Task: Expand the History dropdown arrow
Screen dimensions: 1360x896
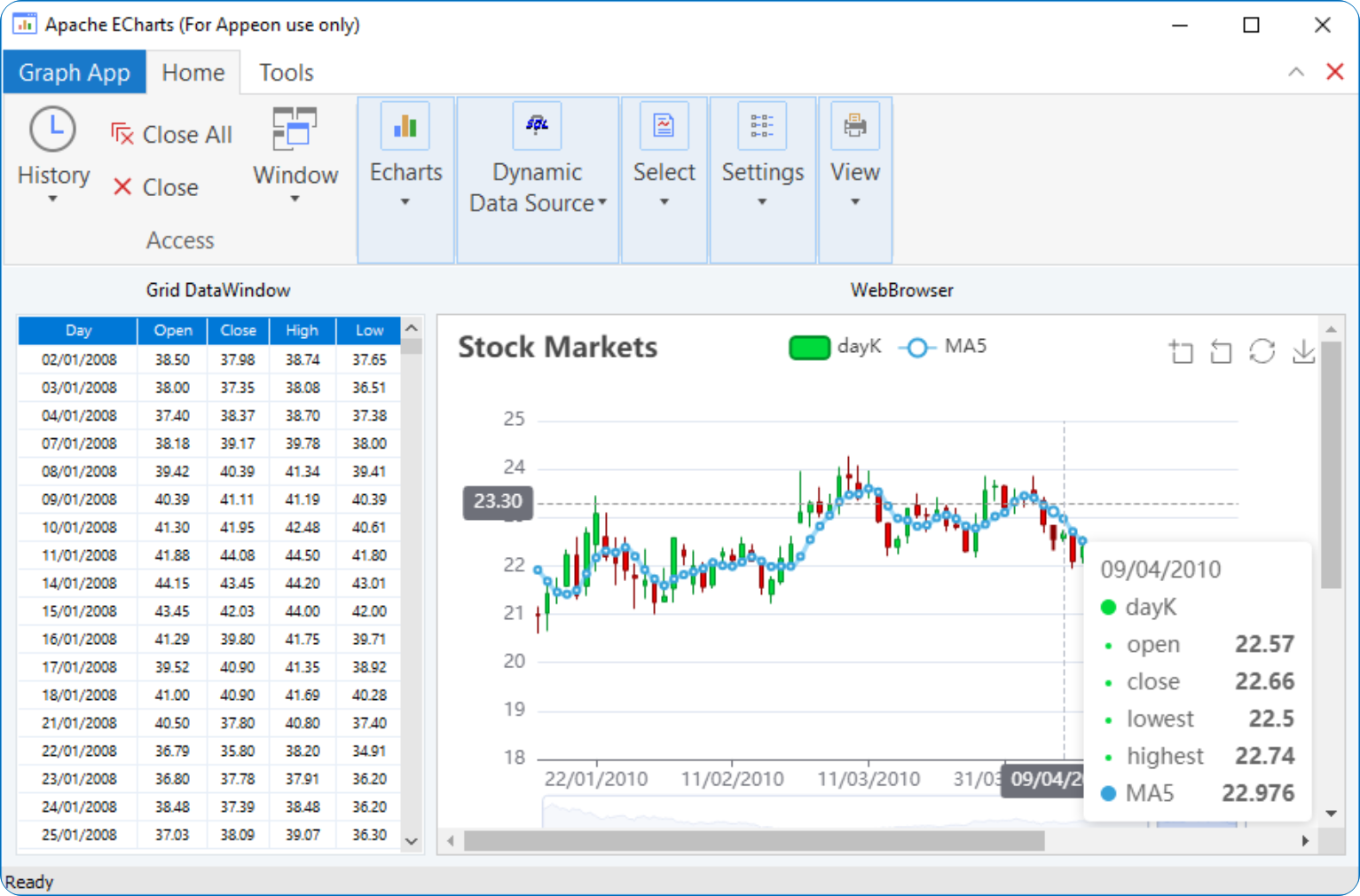Action: (52, 200)
